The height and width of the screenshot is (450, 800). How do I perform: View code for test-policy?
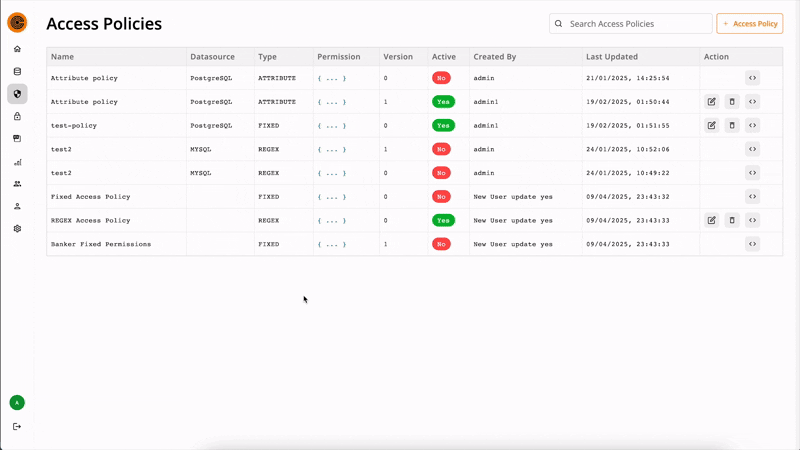tap(753, 126)
